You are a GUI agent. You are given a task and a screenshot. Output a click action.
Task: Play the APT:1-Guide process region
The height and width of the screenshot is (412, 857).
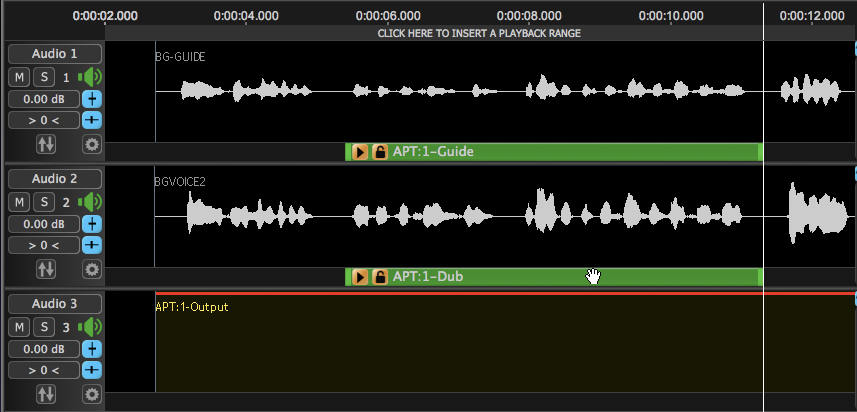(x=361, y=152)
